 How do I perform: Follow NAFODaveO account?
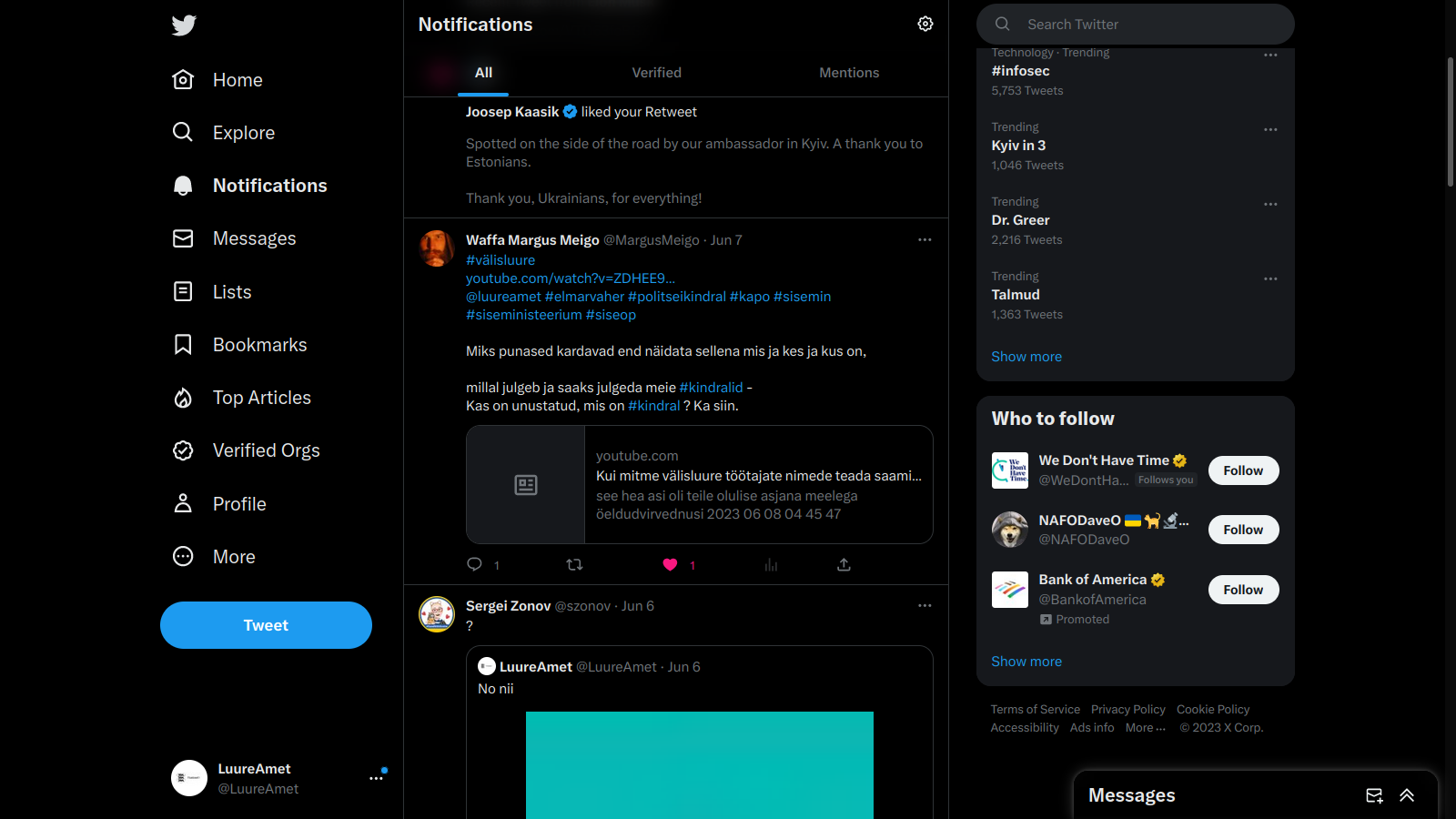pyautogui.click(x=1243, y=530)
